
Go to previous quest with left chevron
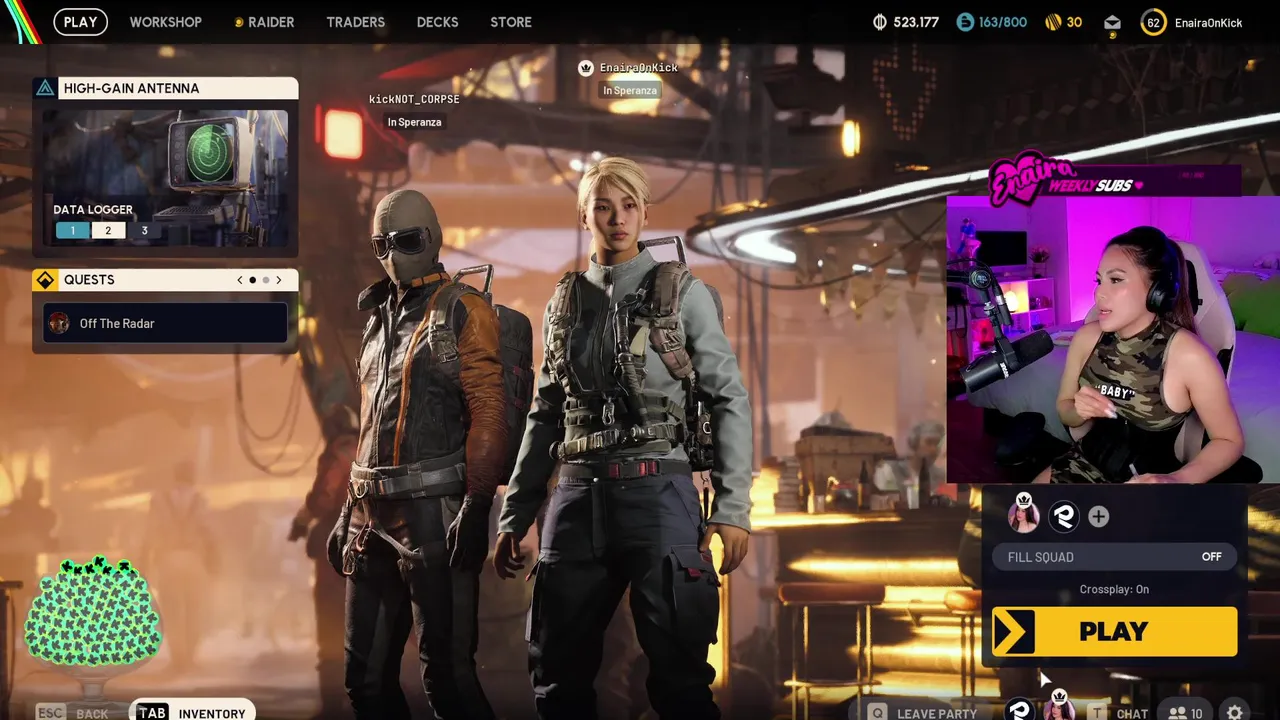pos(239,280)
